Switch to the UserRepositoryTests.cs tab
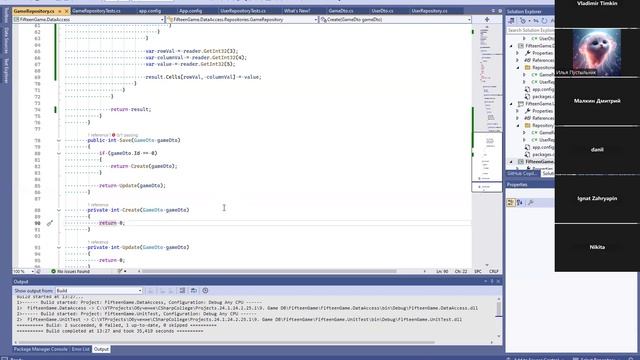640x360 pixels. pyautogui.click(x=243, y=11)
